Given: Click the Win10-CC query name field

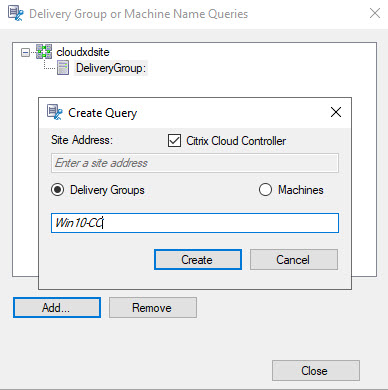Looking at the screenshot, I should [195, 223].
